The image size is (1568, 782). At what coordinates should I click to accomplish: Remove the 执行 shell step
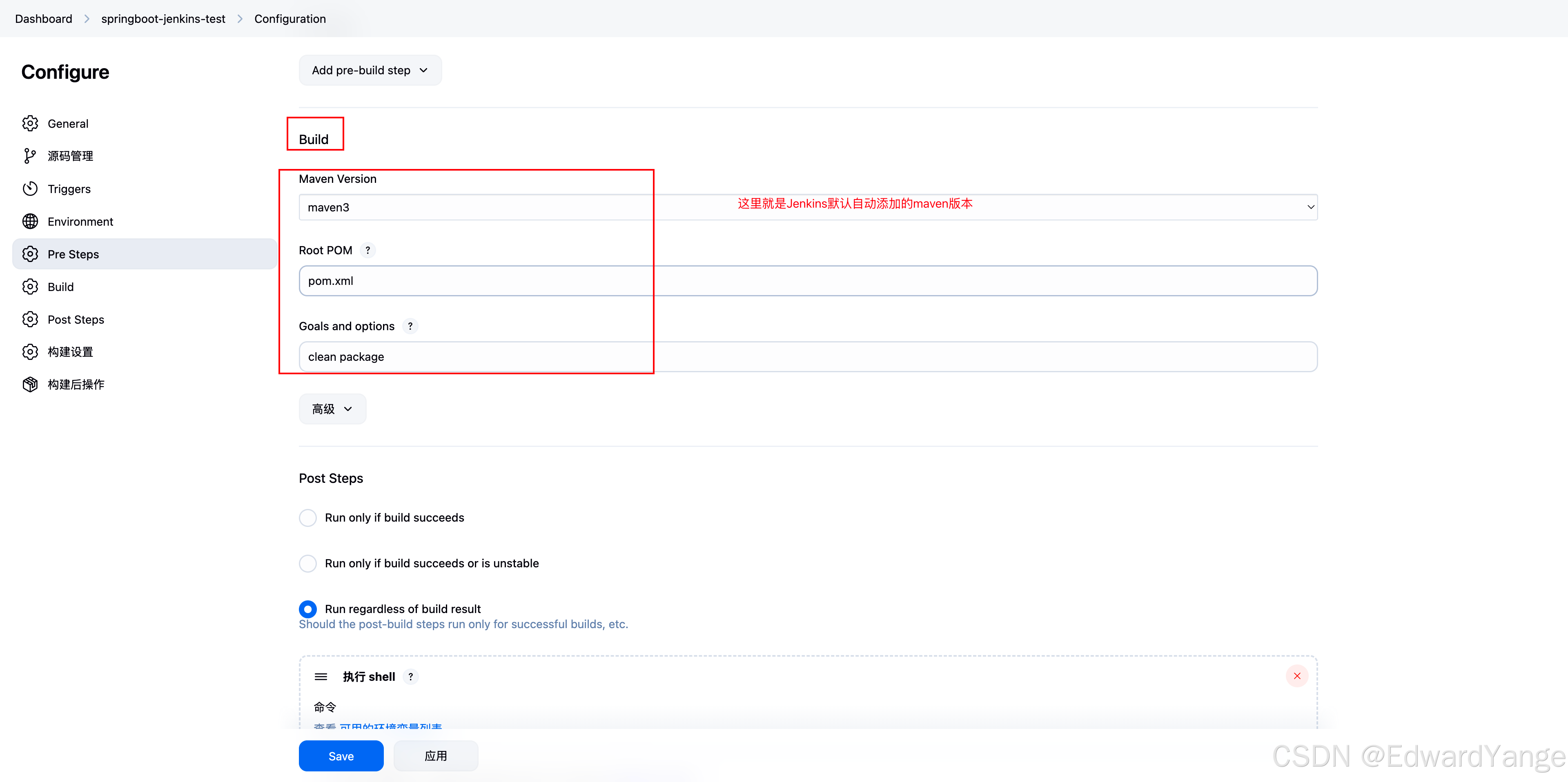click(1296, 675)
